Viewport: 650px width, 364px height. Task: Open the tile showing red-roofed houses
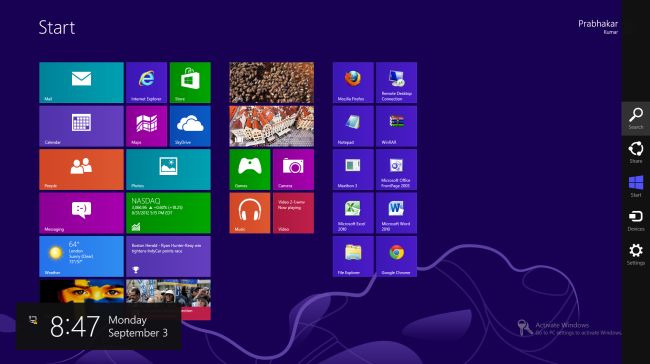(x=272, y=126)
